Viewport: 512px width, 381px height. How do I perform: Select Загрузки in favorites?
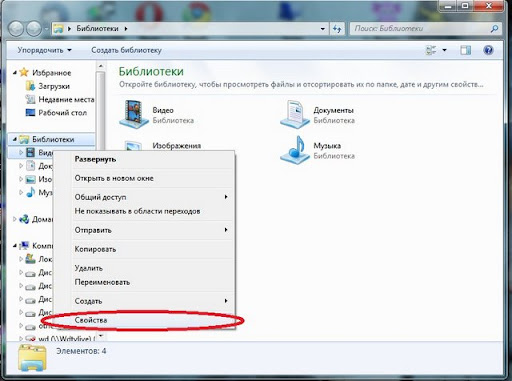(x=54, y=86)
